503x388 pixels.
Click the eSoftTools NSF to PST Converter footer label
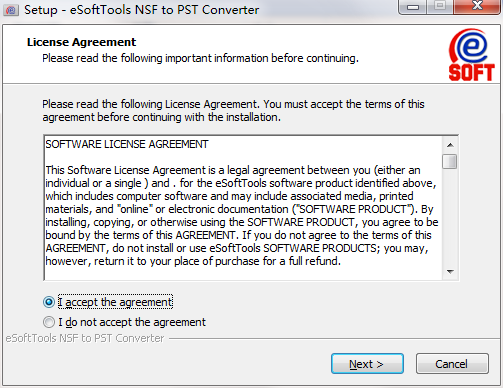(x=85, y=338)
